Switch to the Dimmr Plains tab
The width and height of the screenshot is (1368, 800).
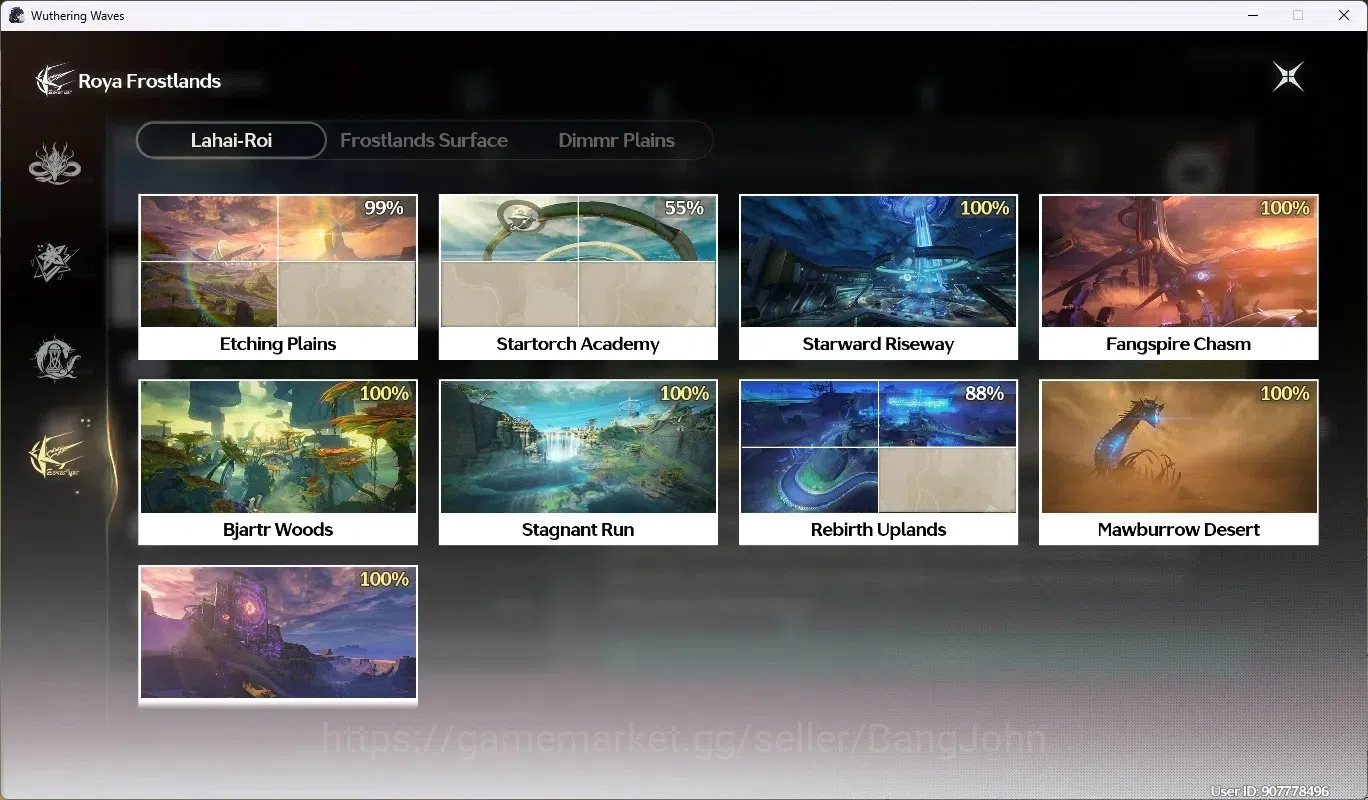click(616, 140)
